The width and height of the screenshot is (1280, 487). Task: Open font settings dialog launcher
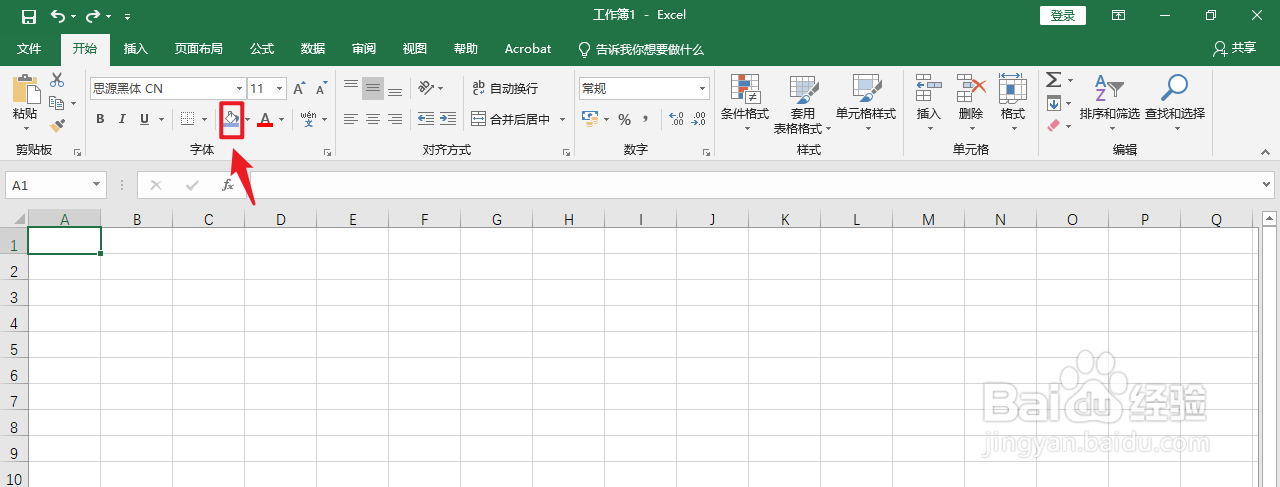click(327, 152)
